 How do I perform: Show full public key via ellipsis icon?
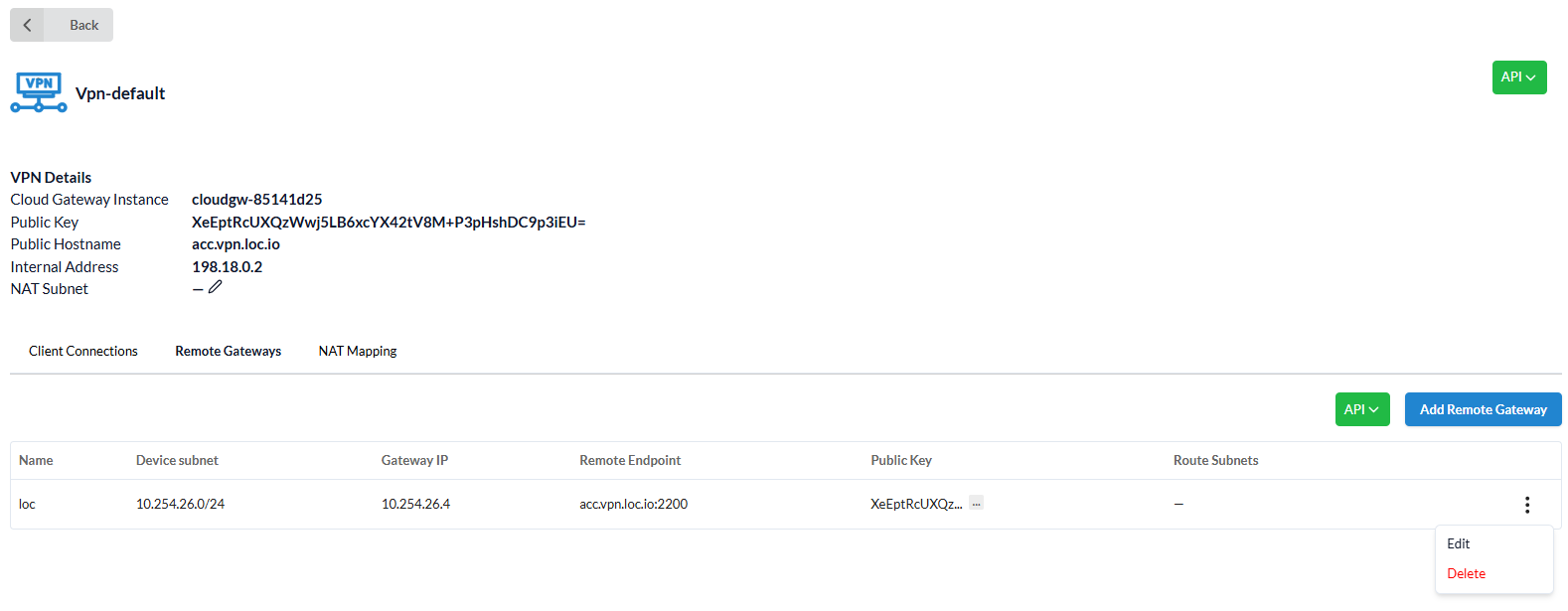(x=976, y=504)
